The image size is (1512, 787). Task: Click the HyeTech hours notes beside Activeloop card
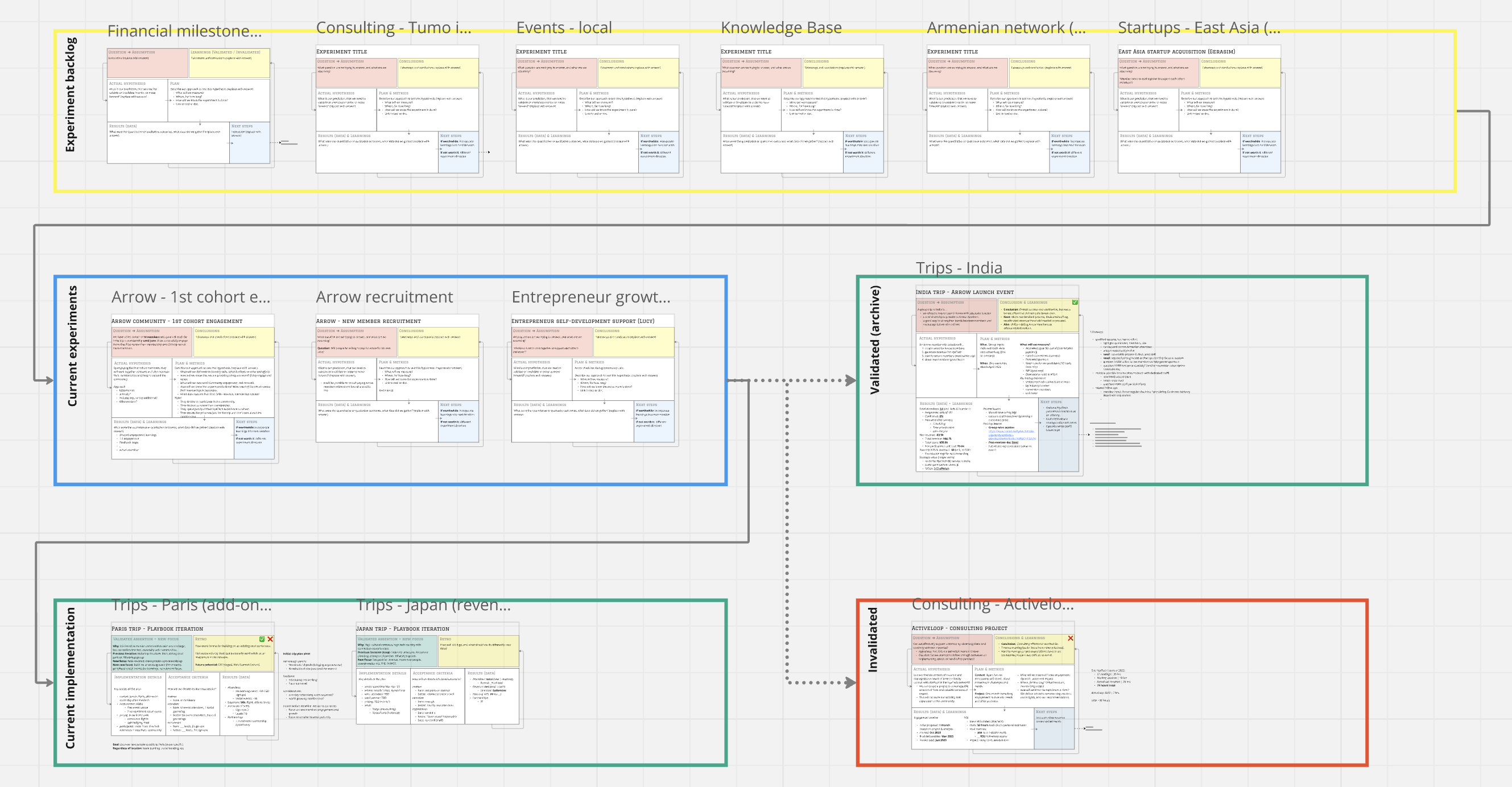tap(1110, 685)
